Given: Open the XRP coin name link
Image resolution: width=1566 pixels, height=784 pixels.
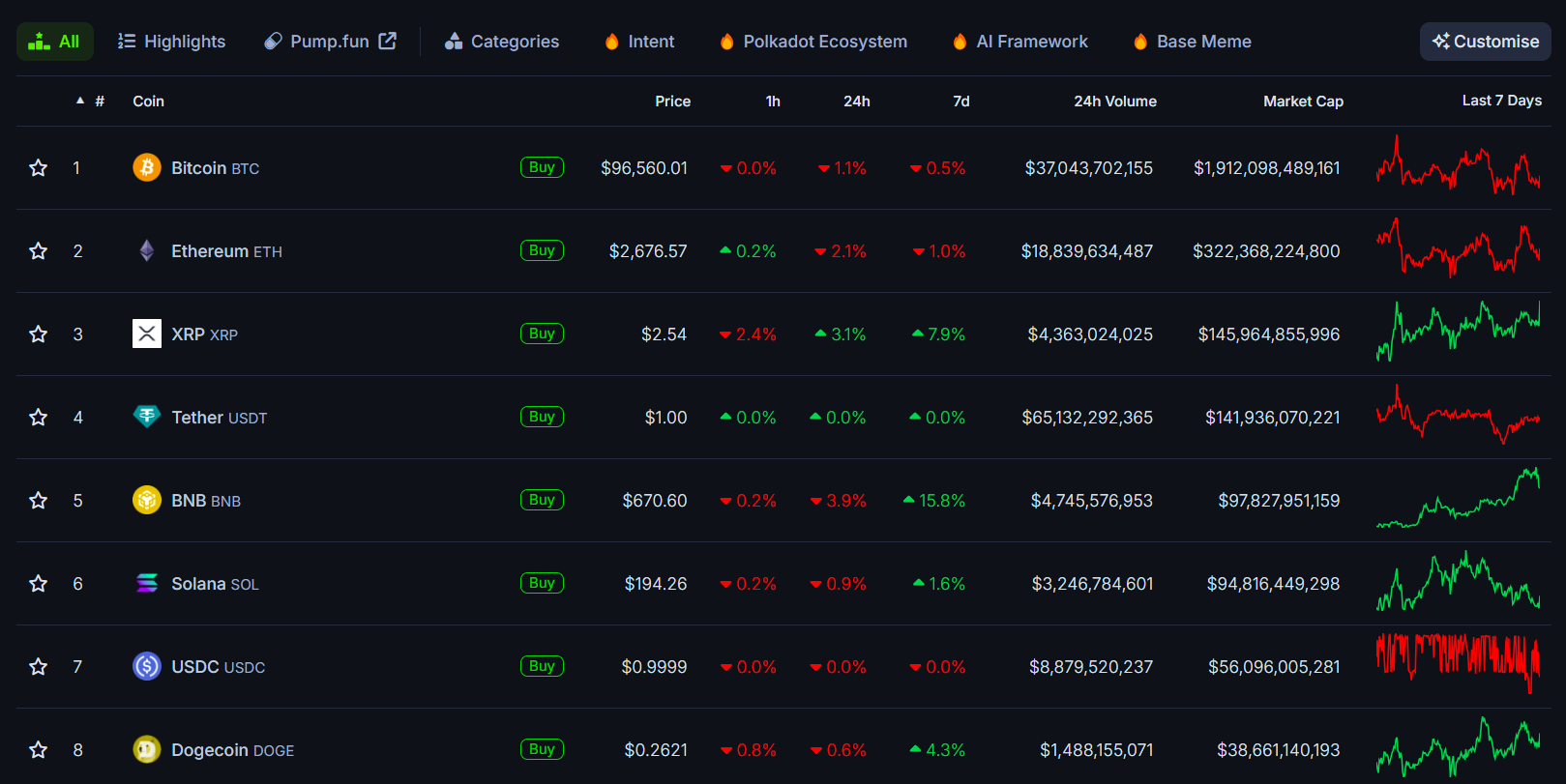Looking at the screenshot, I should point(205,334).
